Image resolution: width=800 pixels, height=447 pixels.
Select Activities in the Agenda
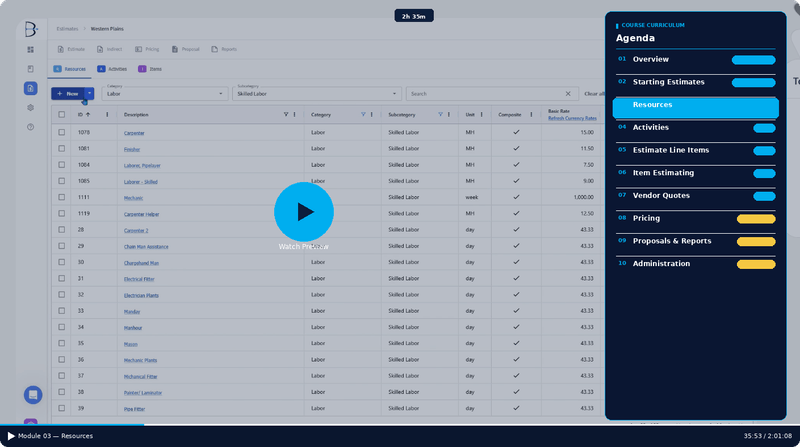pos(695,128)
